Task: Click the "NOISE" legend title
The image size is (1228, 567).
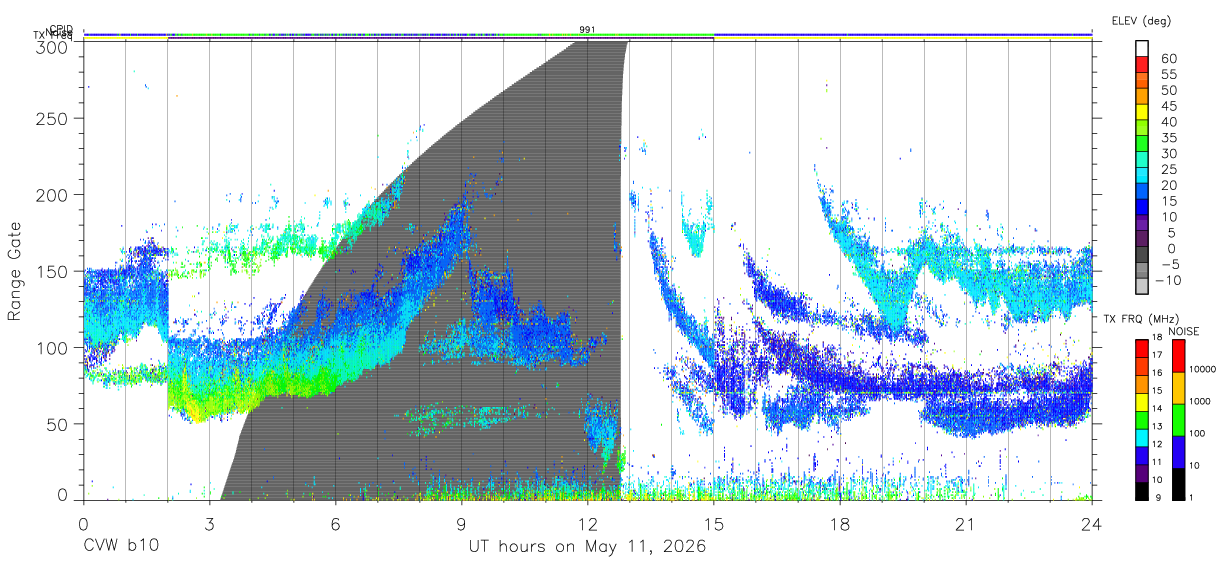Action: (1183, 331)
